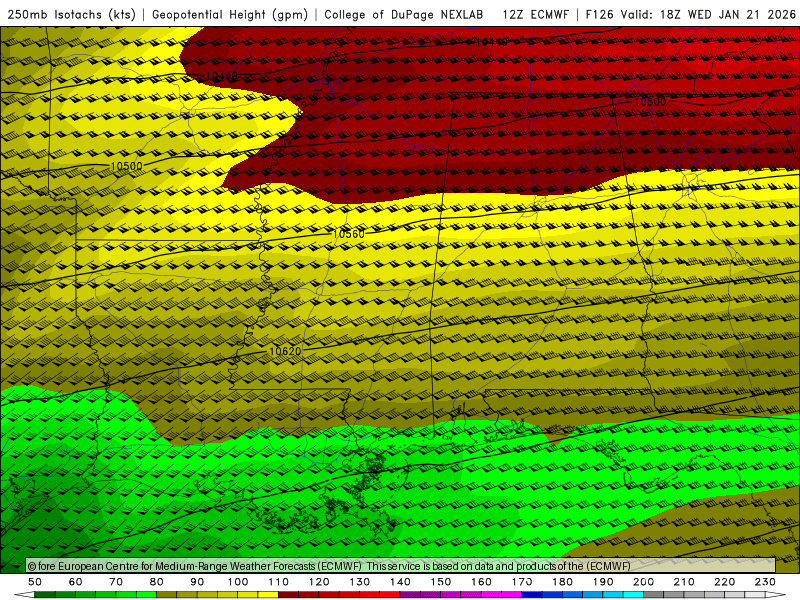Pick the darkest green swatch starting at 50
The image size is (800, 600).
[x=45, y=595]
